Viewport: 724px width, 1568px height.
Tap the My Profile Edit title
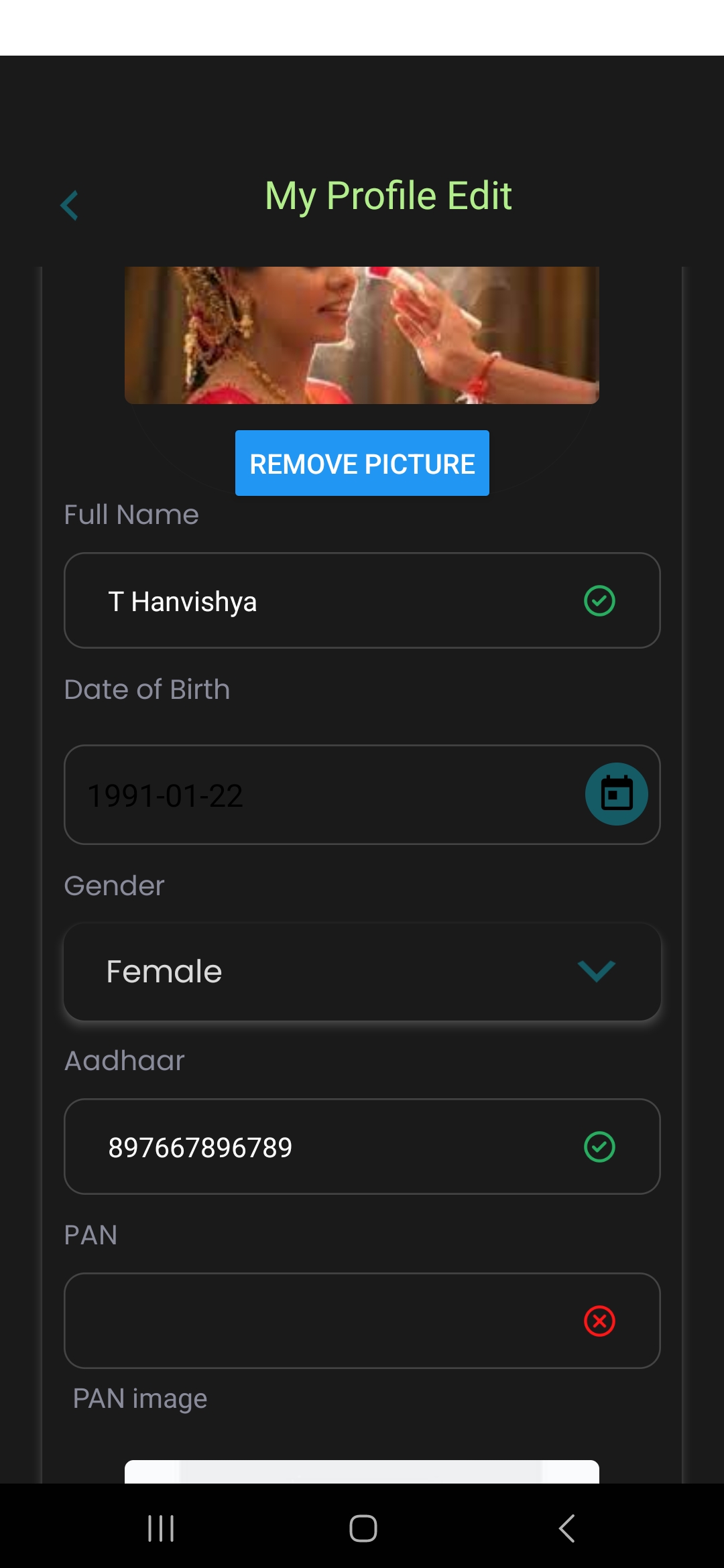[x=388, y=196]
